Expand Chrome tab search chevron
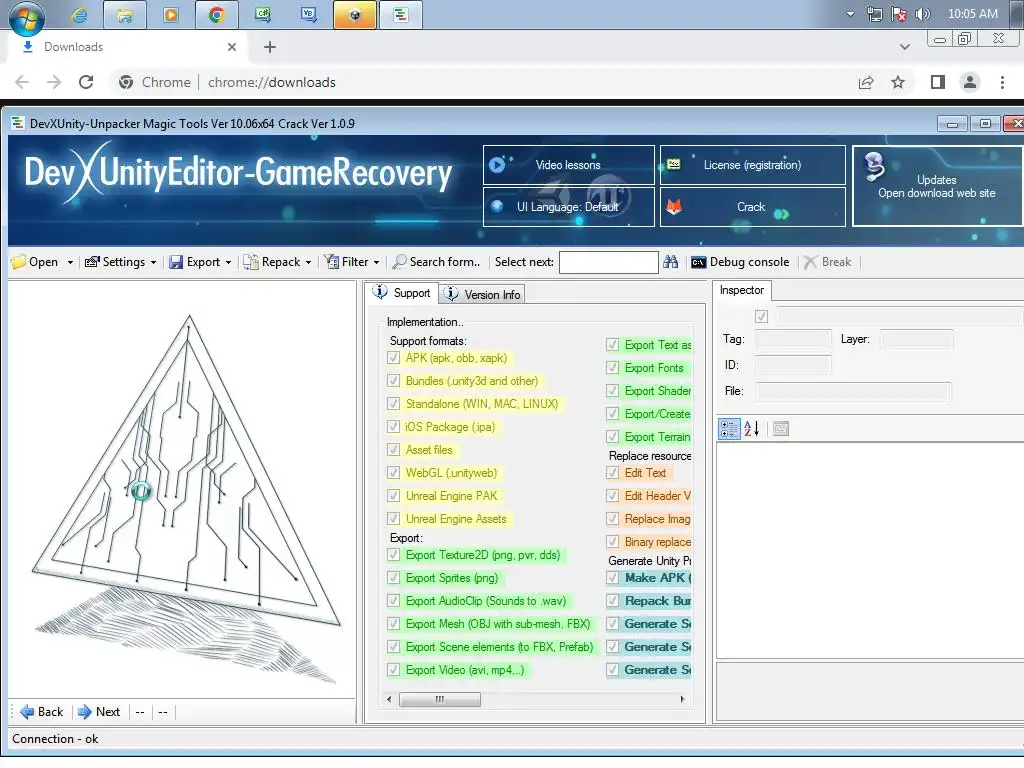1024x768 pixels. (904, 47)
